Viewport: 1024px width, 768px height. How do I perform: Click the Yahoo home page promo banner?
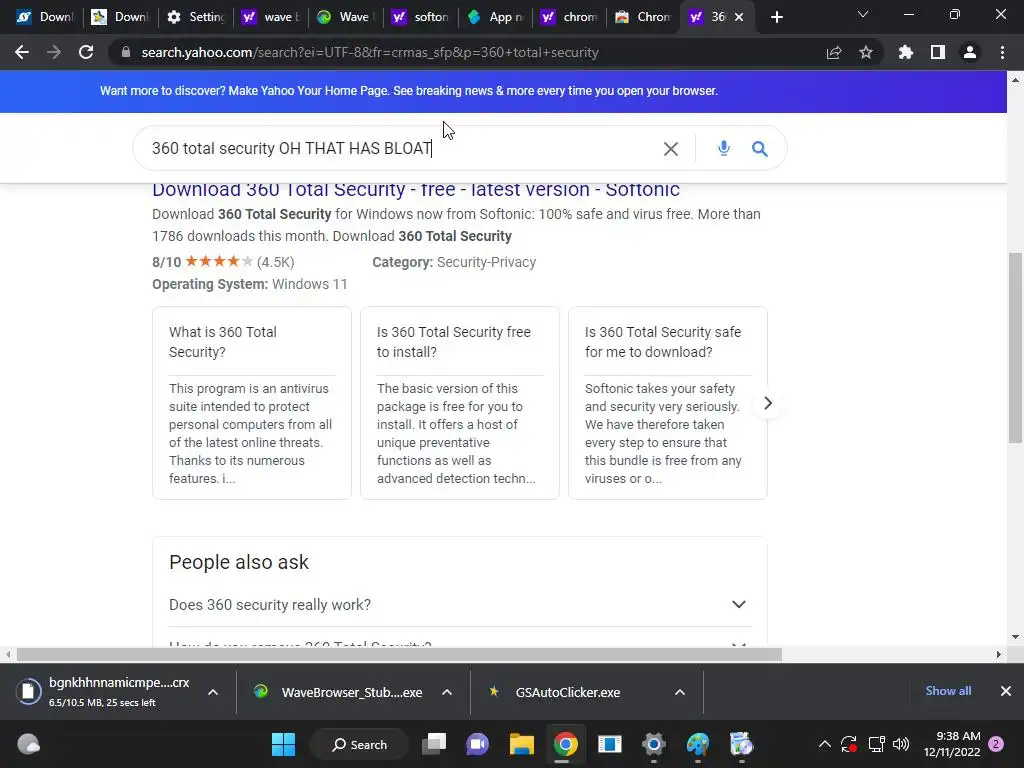[x=409, y=91]
